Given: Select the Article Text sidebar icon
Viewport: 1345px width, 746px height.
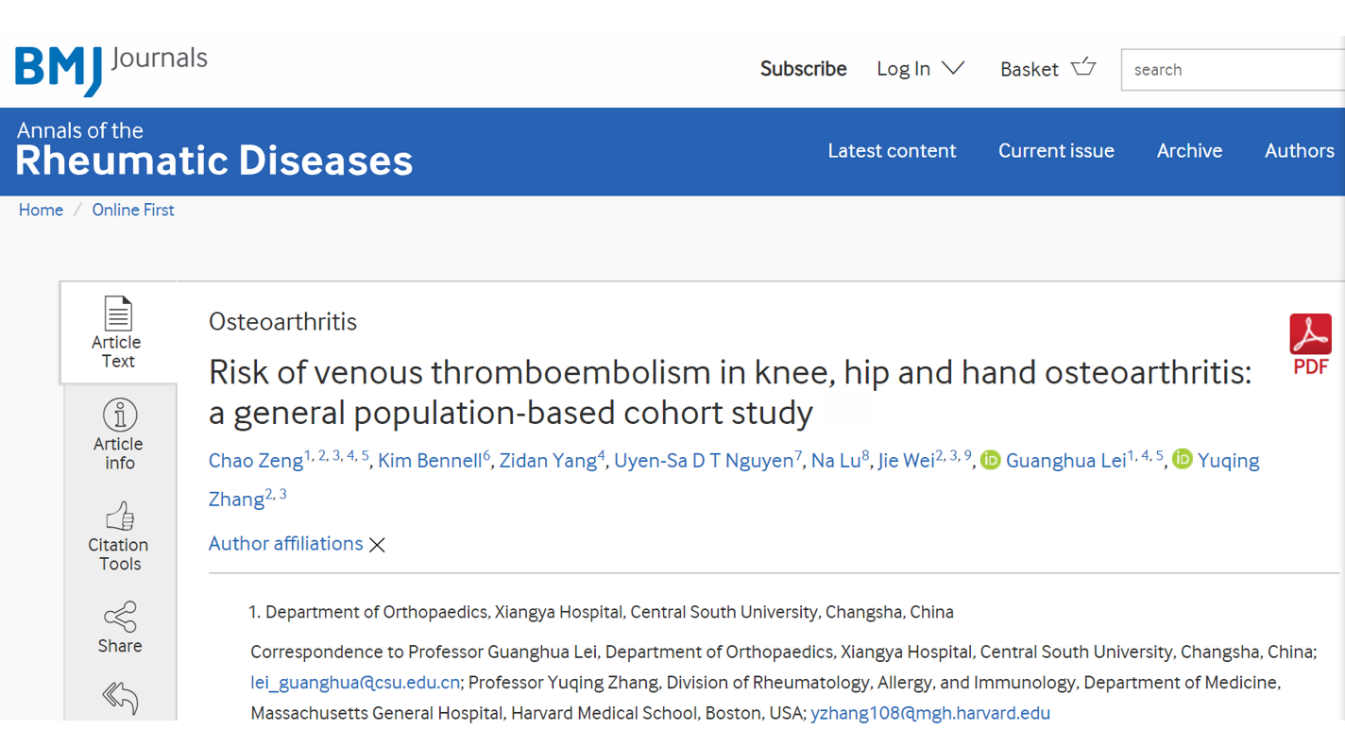Looking at the screenshot, I should pyautogui.click(x=118, y=313).
